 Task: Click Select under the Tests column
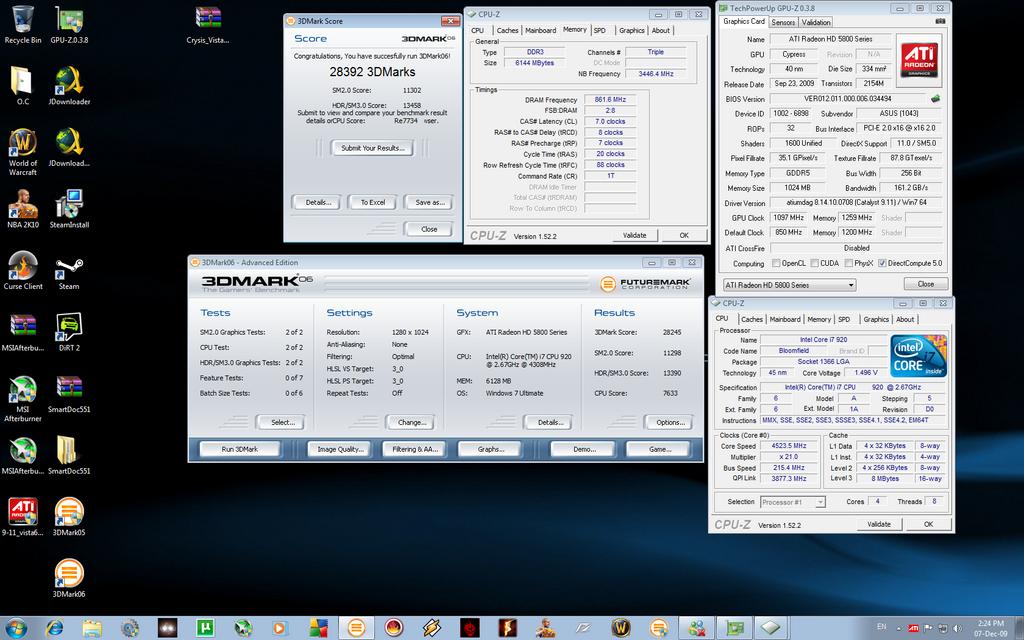(283, 423)
